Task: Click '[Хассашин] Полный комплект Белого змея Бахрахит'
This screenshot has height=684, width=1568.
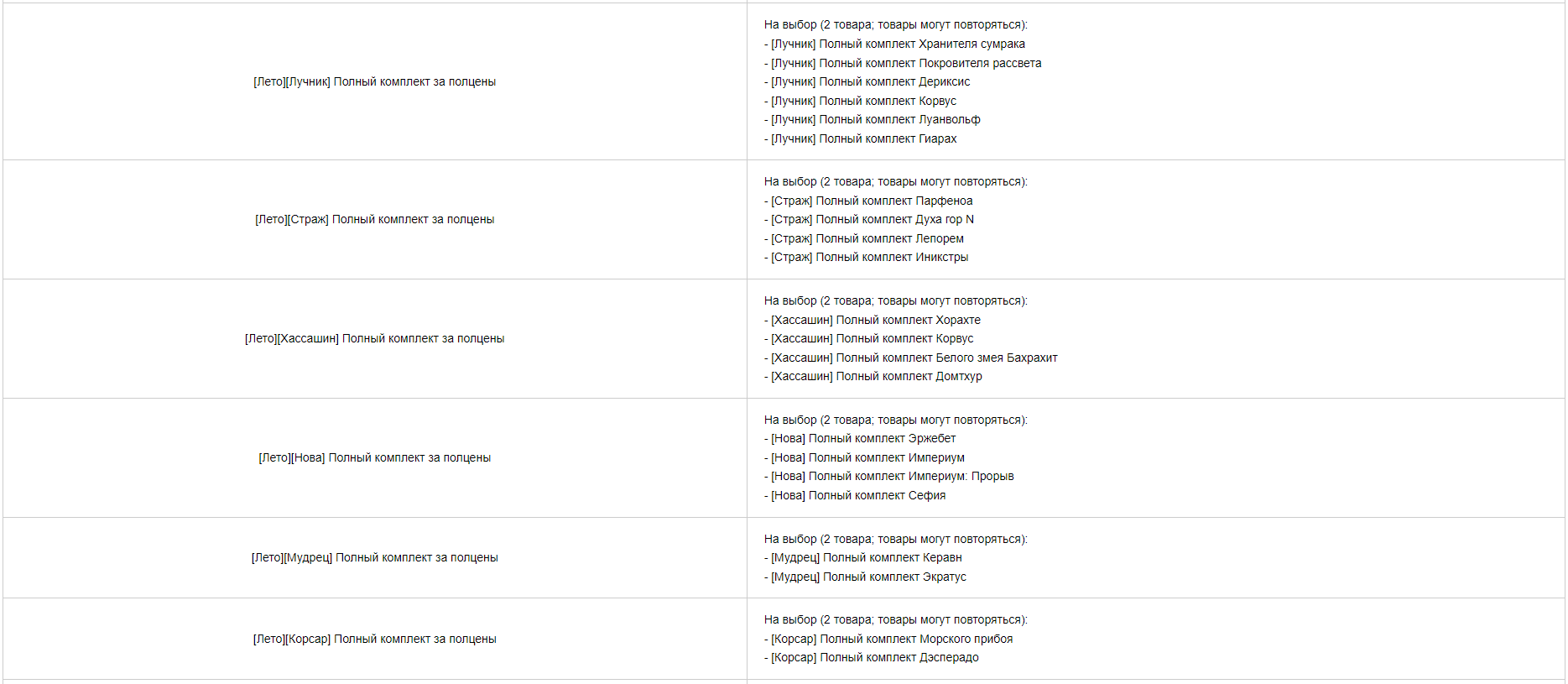Action: 910,358
